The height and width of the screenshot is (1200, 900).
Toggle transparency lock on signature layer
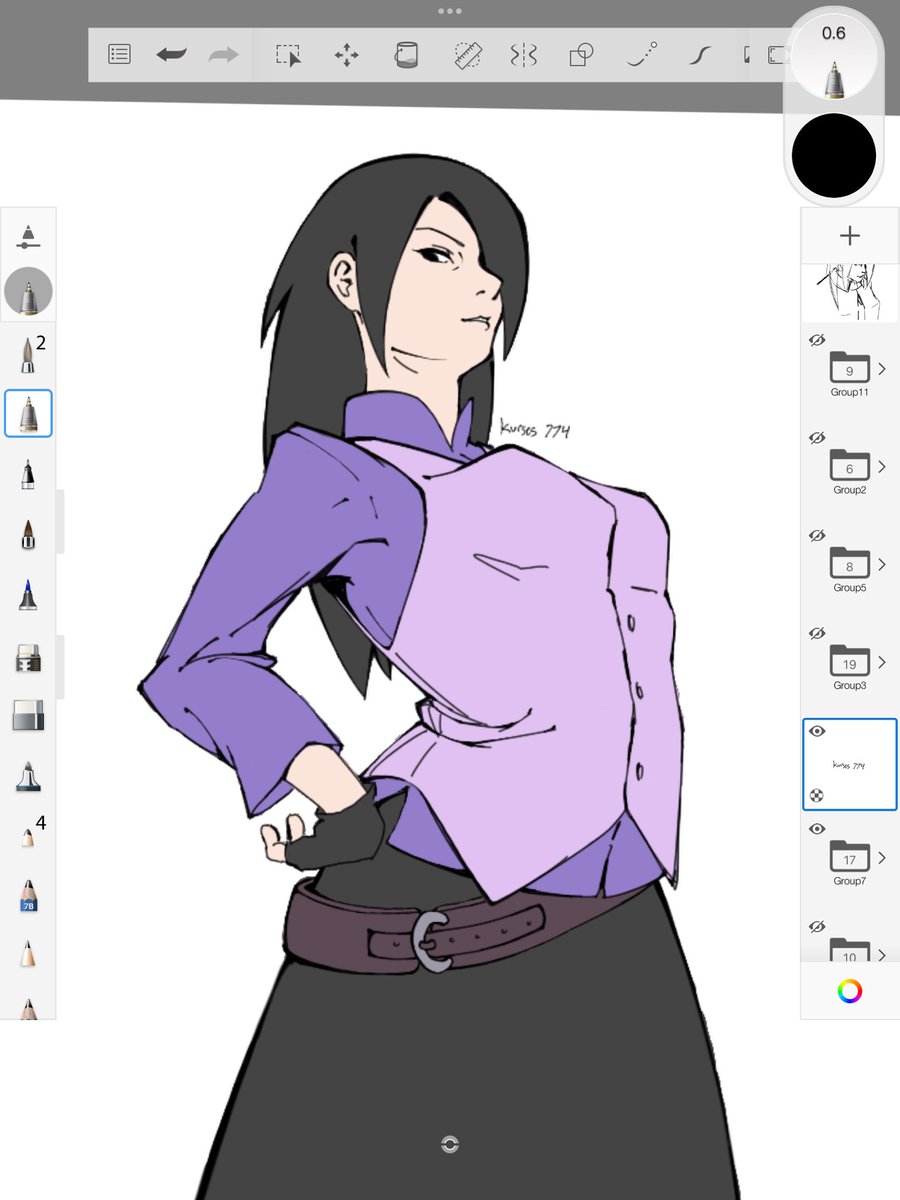[x=817, y=796]
